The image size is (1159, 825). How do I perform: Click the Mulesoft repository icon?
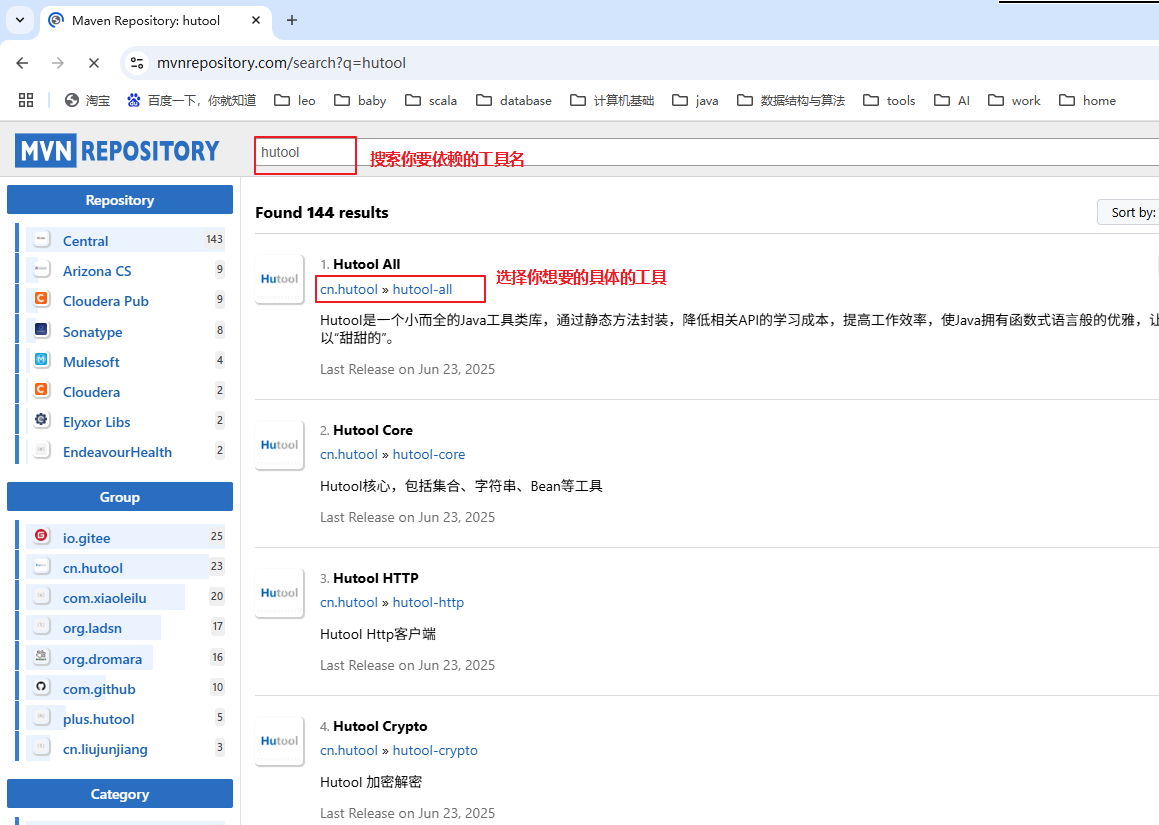(x=41, y=359)
